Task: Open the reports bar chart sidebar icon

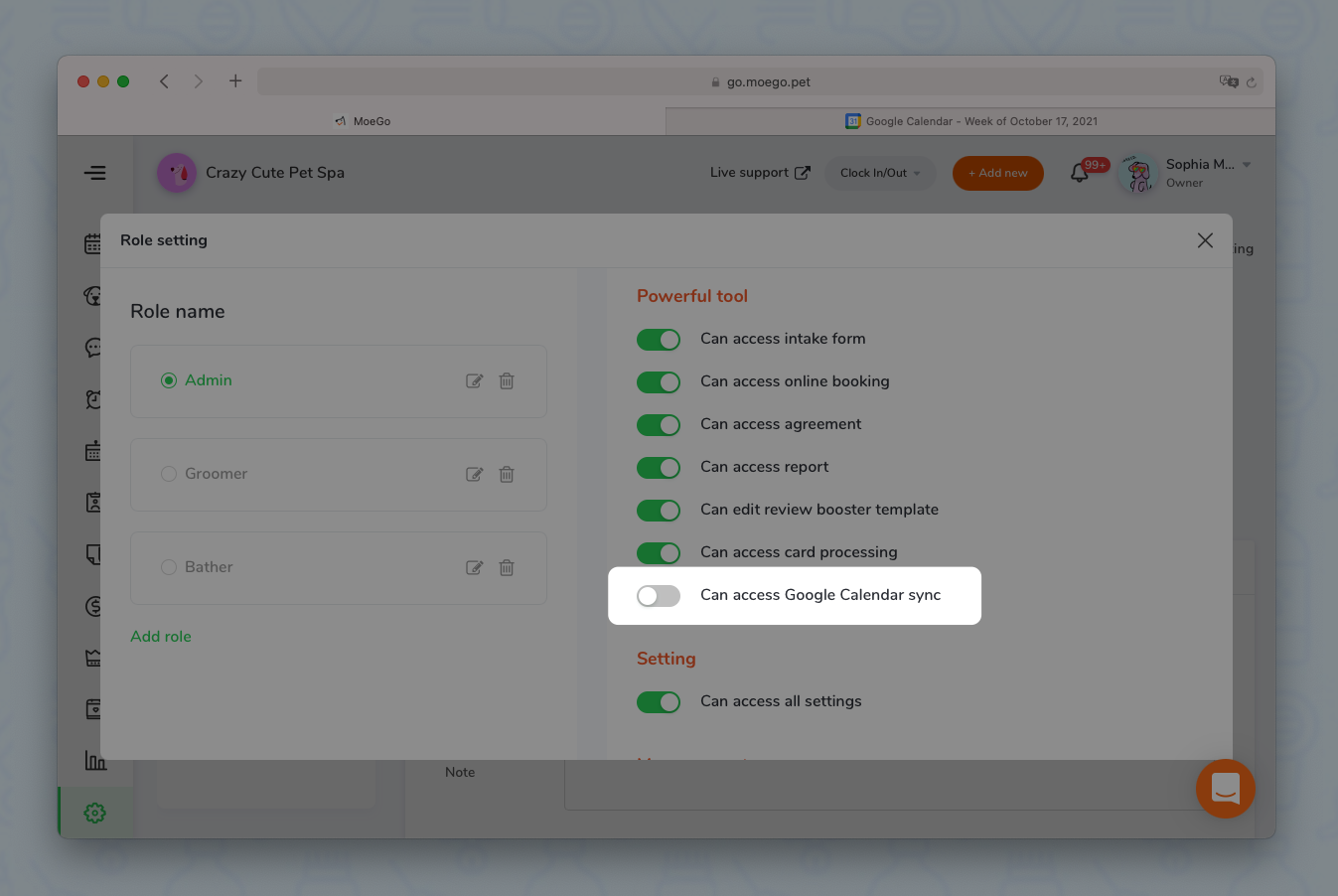Action: (x=95, y=761)
